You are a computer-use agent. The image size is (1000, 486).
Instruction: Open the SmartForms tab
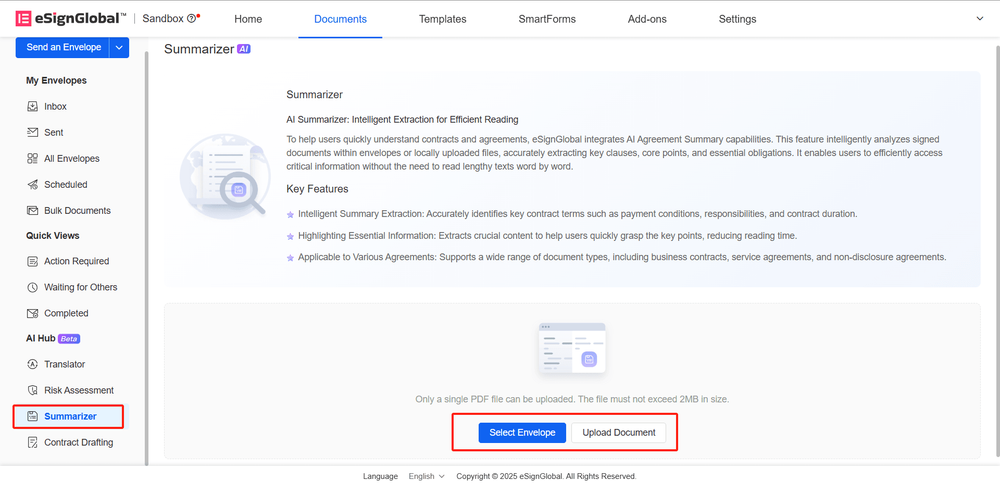(545, 19)
